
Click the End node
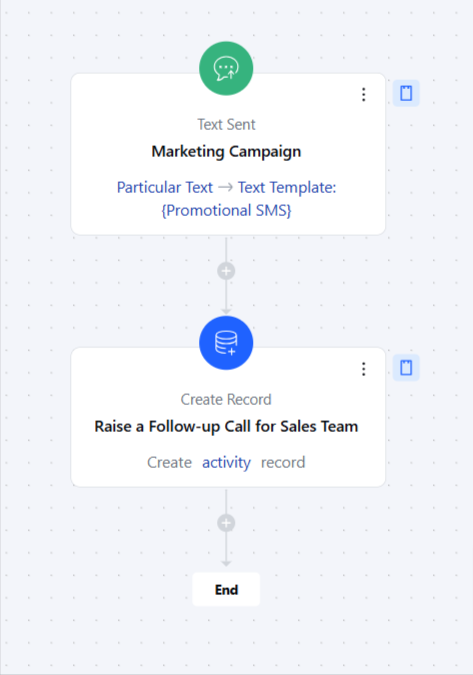coord(226,589)
